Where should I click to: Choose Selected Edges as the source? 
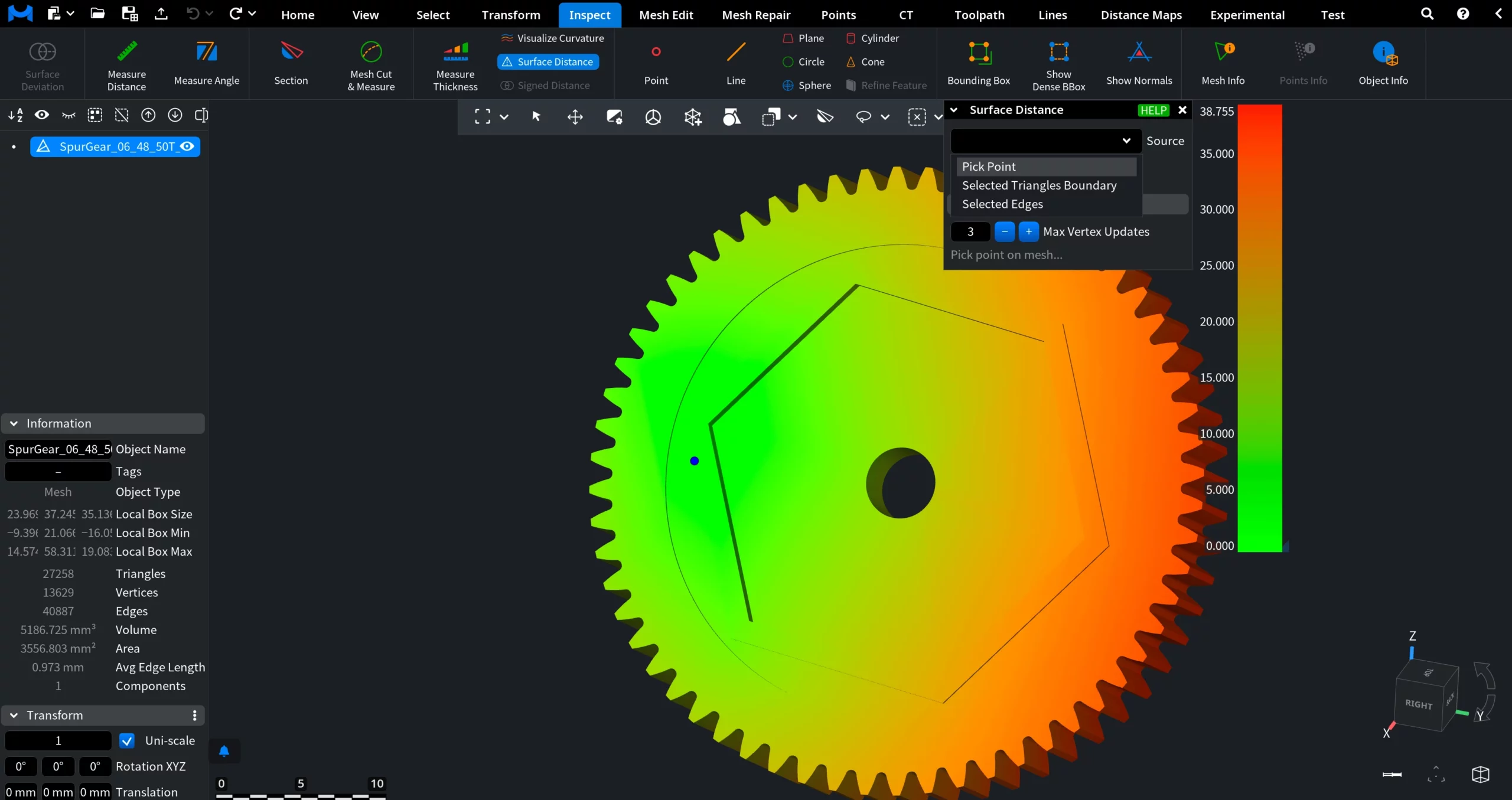1002,204
